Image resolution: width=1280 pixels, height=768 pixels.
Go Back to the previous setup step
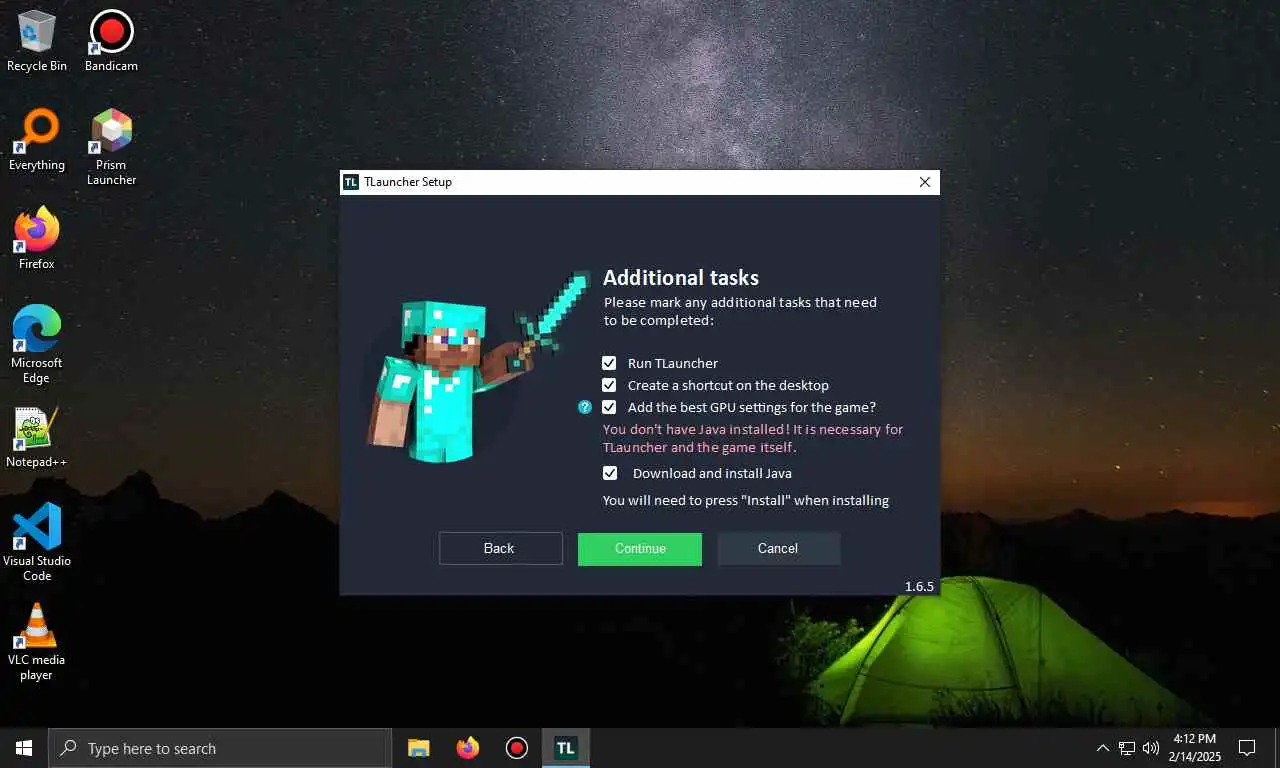click(500, 548)
